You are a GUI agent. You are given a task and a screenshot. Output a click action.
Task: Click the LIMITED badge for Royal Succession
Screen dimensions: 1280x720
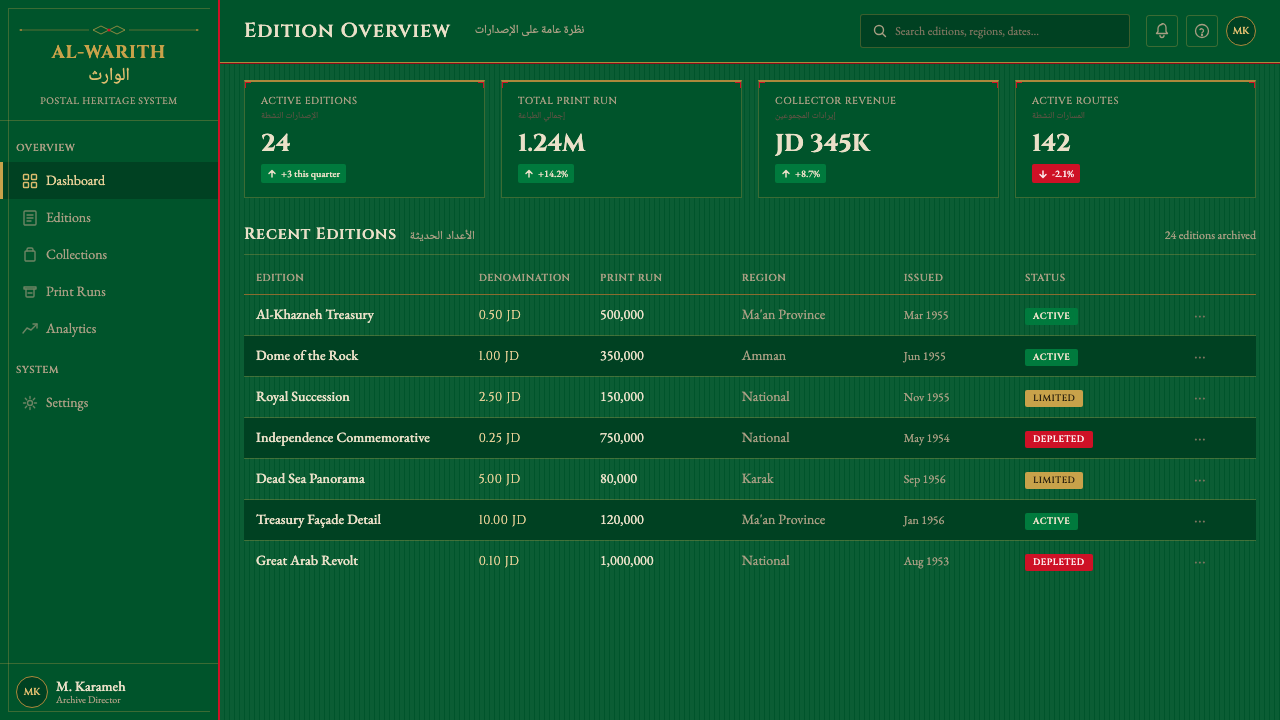point(1054,398)
